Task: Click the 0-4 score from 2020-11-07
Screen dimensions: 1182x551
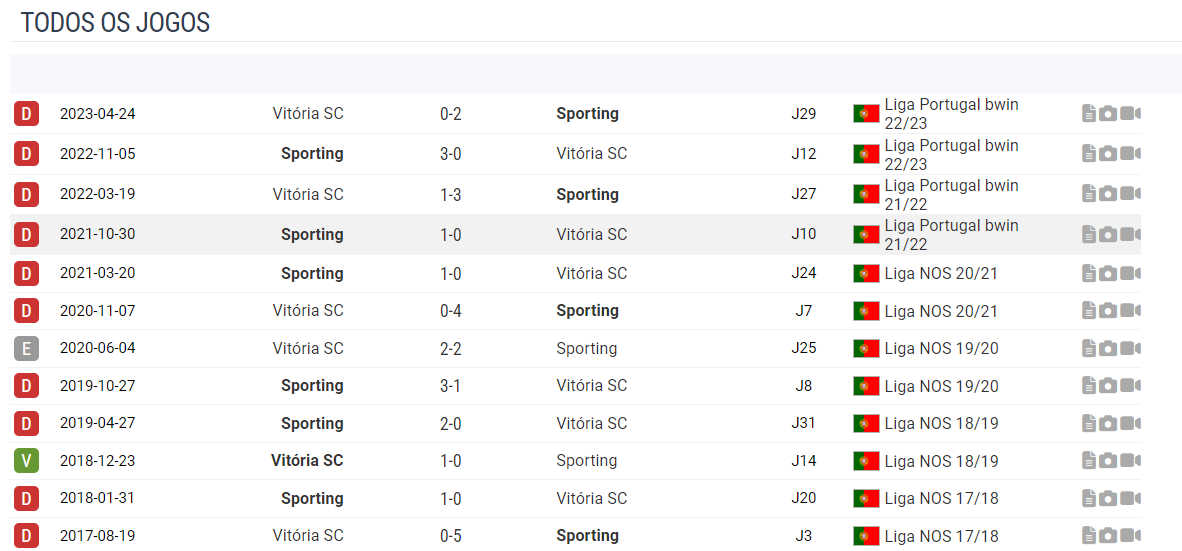Action: 451,311
